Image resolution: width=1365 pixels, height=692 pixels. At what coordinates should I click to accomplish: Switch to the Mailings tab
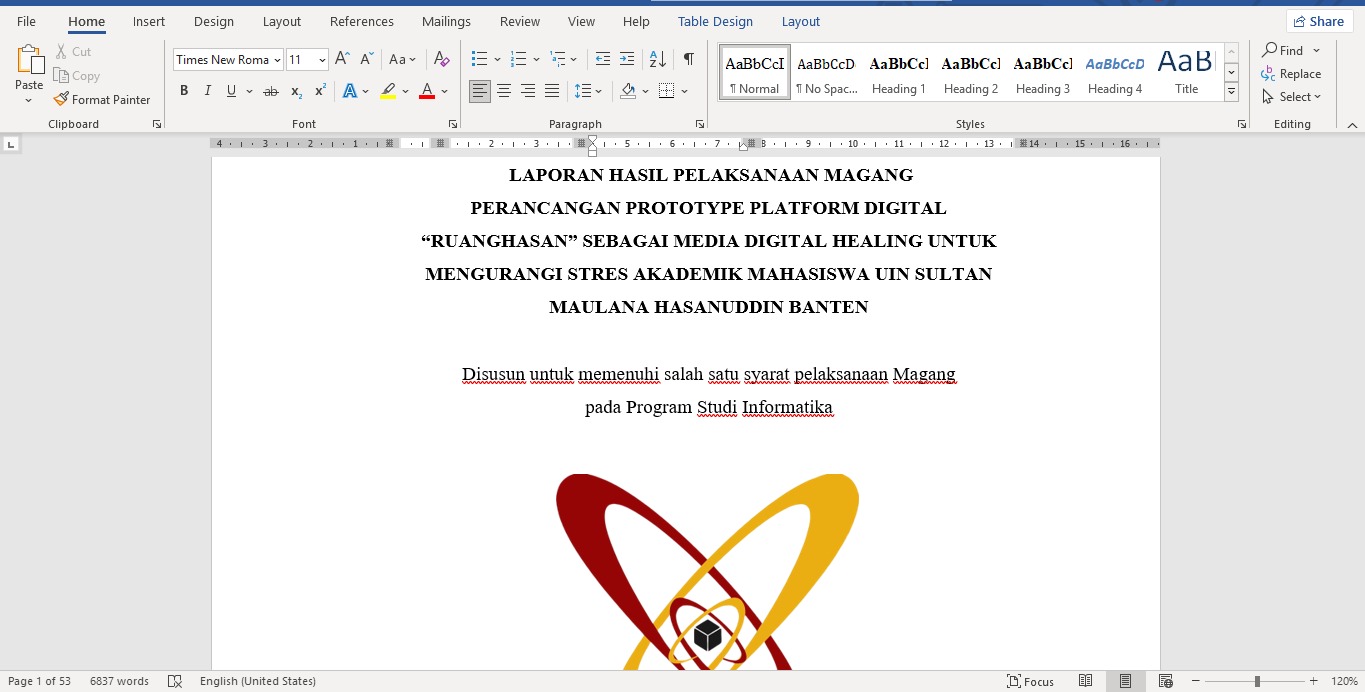point(446,21)
